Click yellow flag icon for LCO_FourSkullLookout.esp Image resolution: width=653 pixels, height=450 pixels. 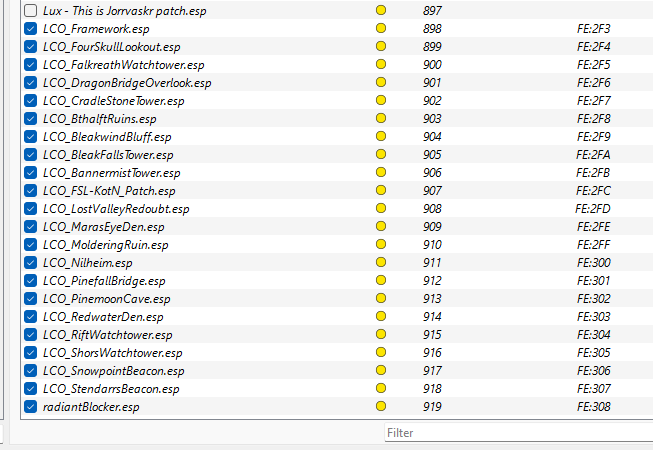(381, 46)
